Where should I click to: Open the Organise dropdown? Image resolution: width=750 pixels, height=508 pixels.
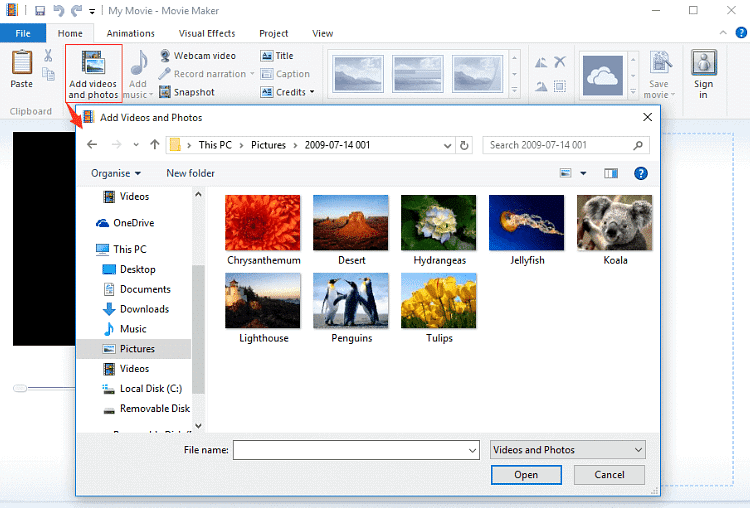[116, 173]
